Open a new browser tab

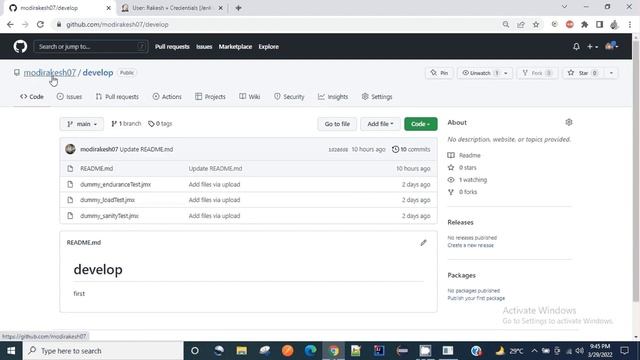pyautogui.click(x=238, y=8)
